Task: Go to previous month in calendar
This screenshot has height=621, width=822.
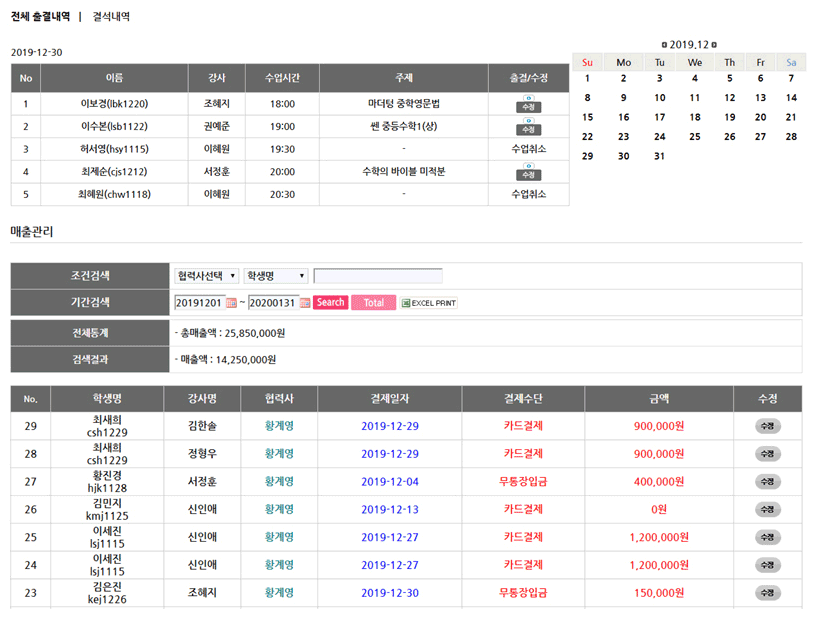Action: coord(665,45)
